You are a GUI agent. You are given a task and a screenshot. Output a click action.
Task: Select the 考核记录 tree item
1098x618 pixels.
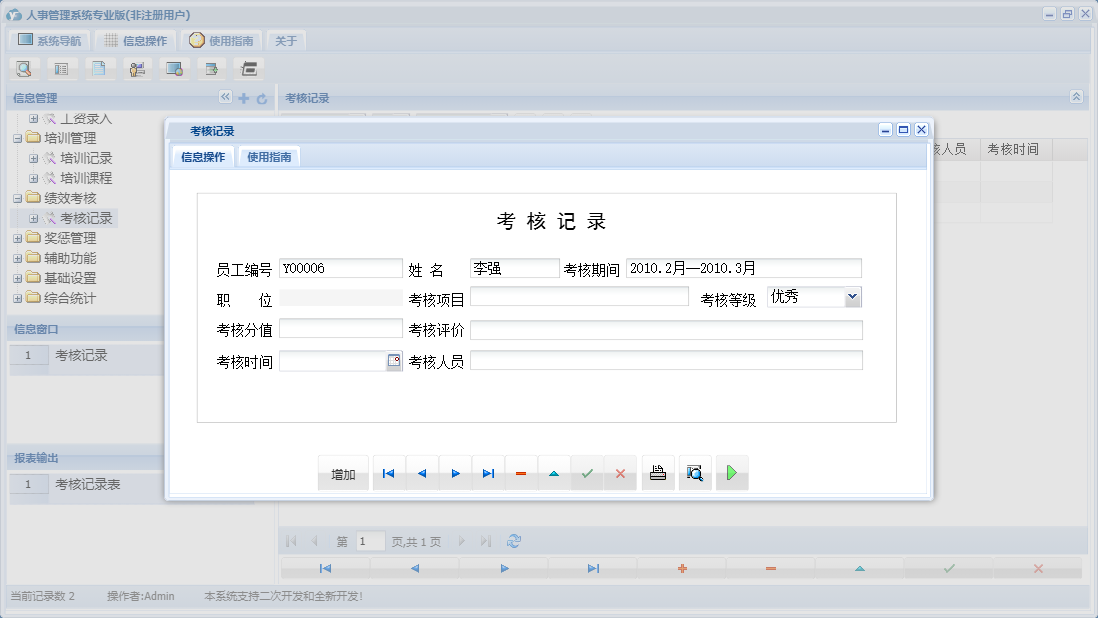(x=85, y=218)
